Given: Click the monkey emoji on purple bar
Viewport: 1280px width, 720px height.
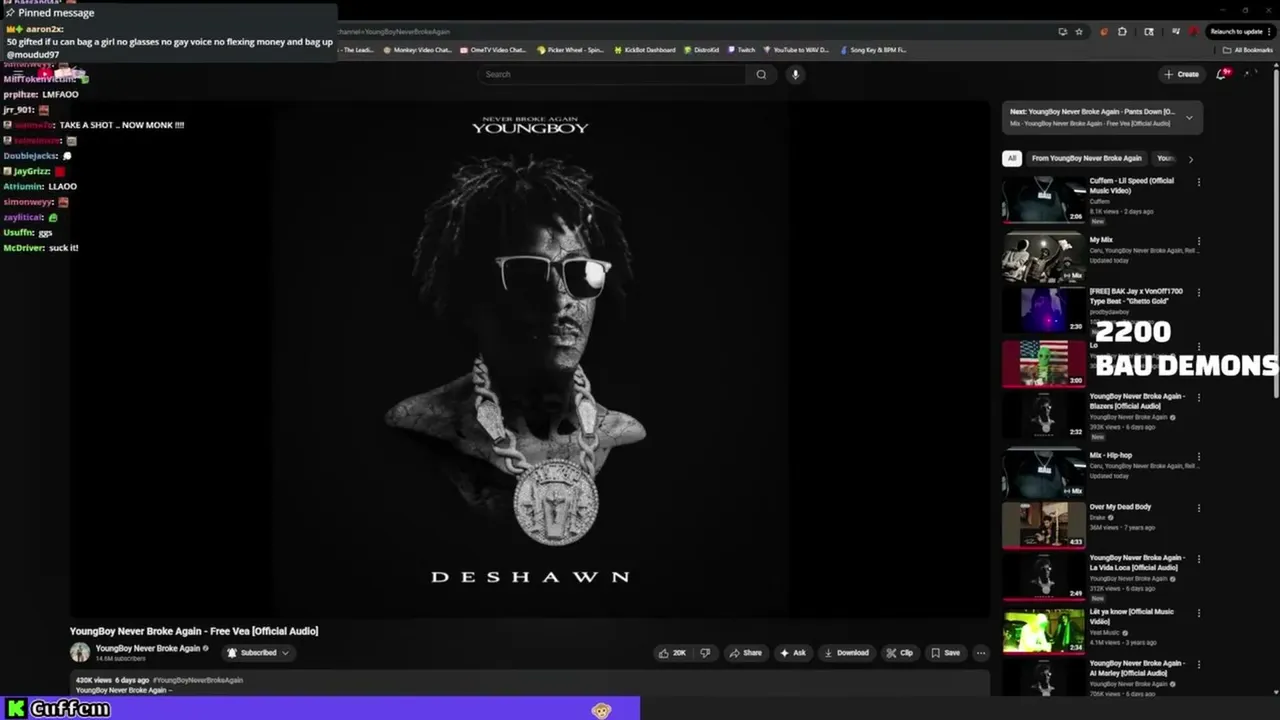Looking at the screenshot, I should 601,710.
